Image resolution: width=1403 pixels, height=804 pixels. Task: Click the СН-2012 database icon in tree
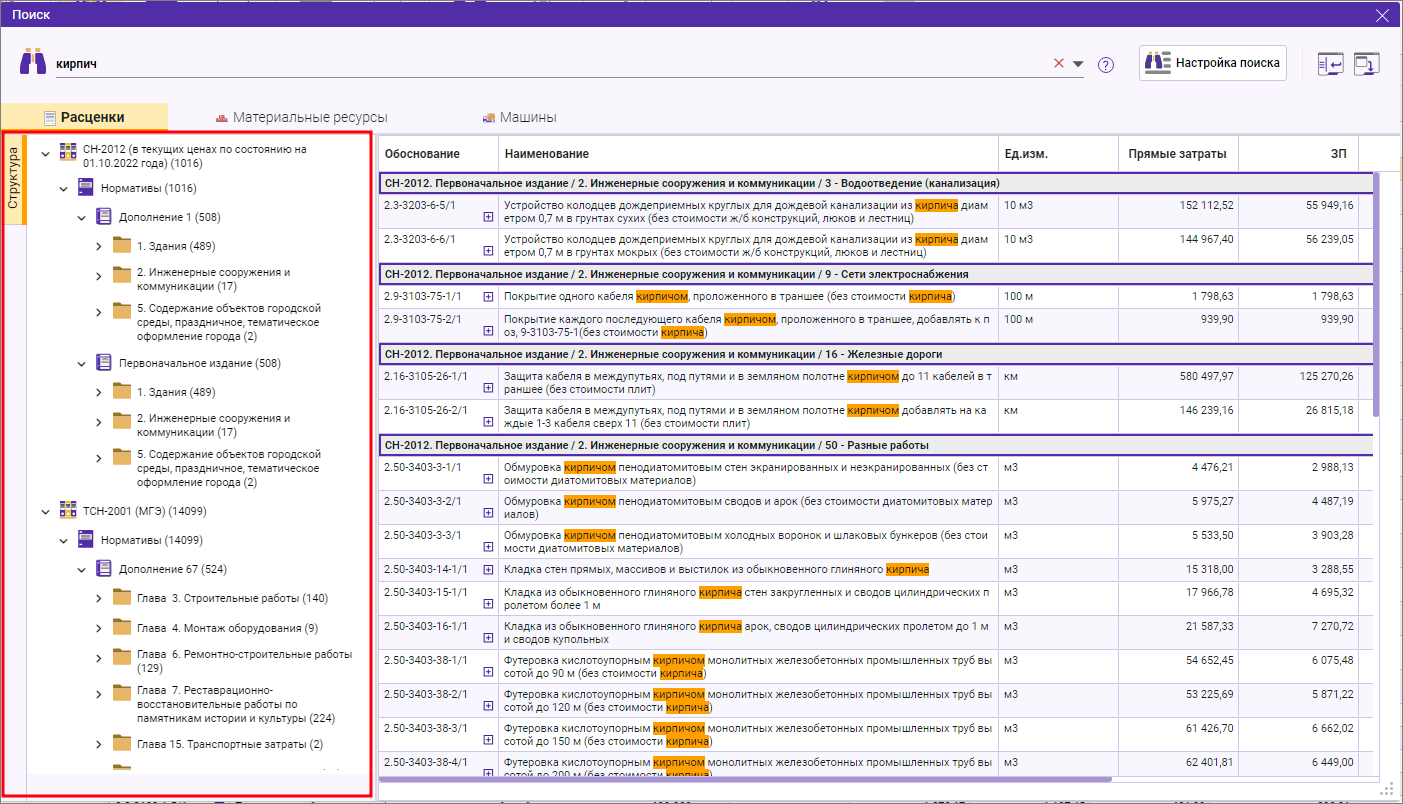tap(68, 152)
